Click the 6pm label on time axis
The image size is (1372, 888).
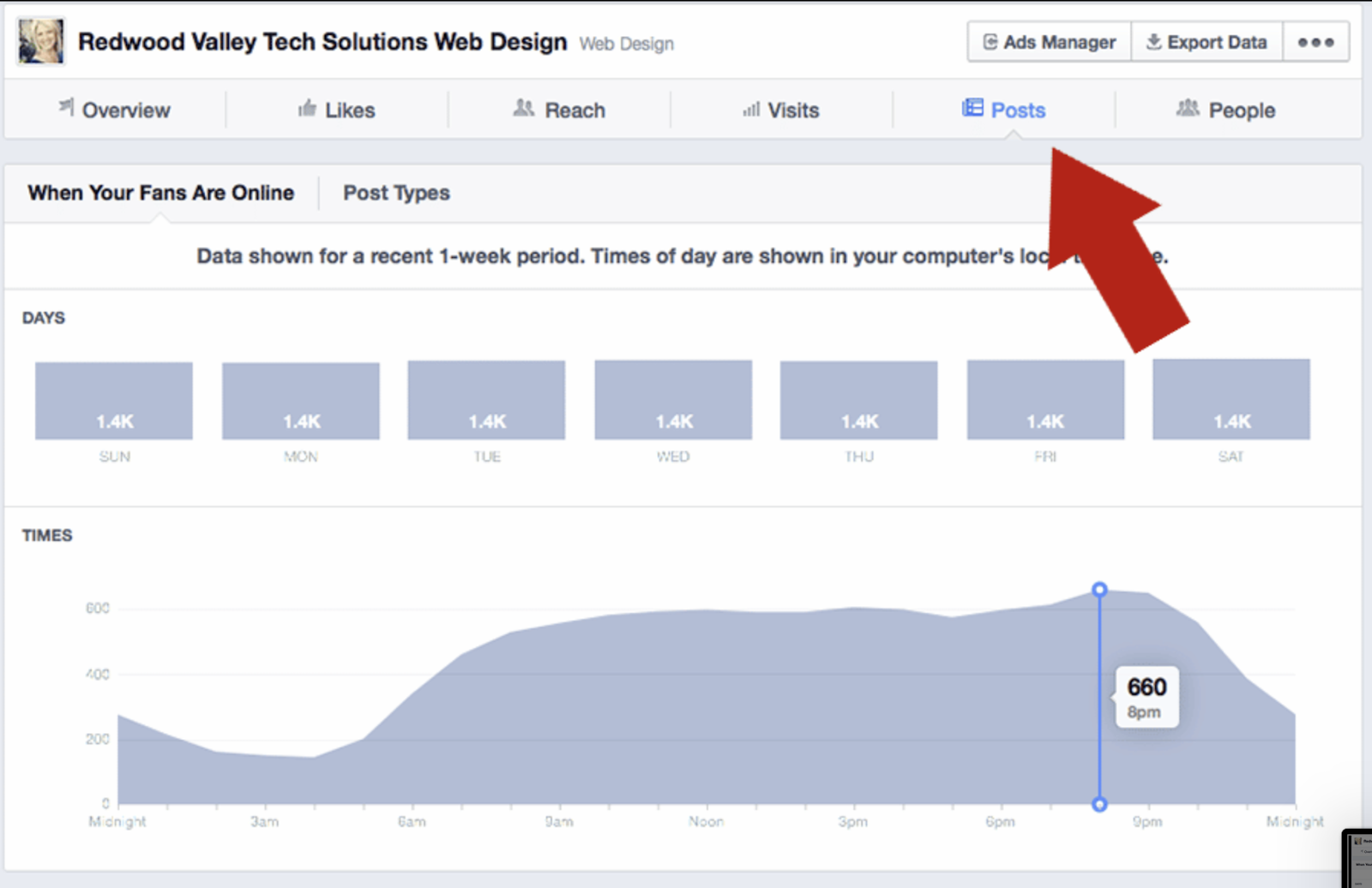click(x=1000, y=821)
